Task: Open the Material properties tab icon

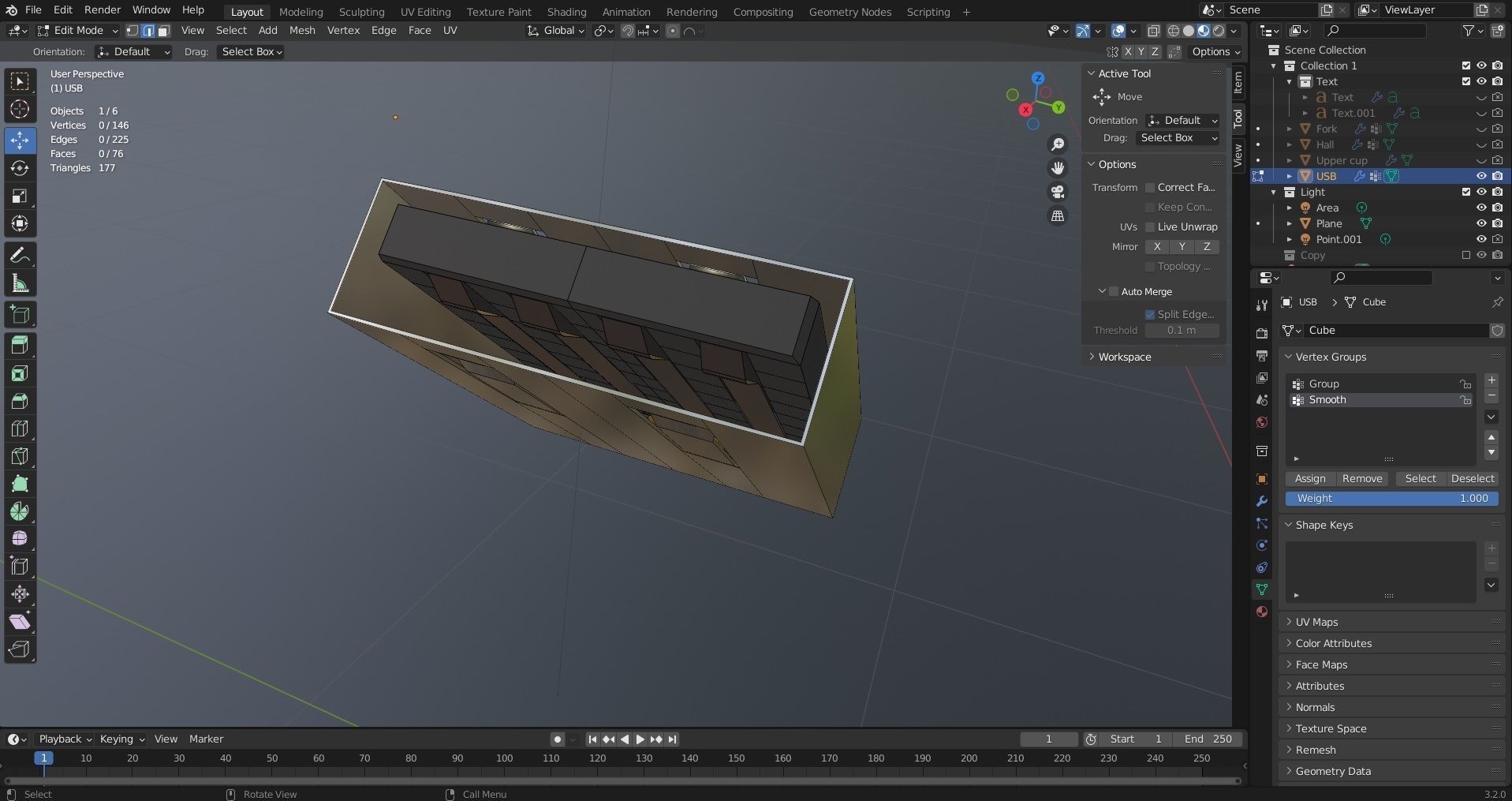Action: coord(1262,612)
